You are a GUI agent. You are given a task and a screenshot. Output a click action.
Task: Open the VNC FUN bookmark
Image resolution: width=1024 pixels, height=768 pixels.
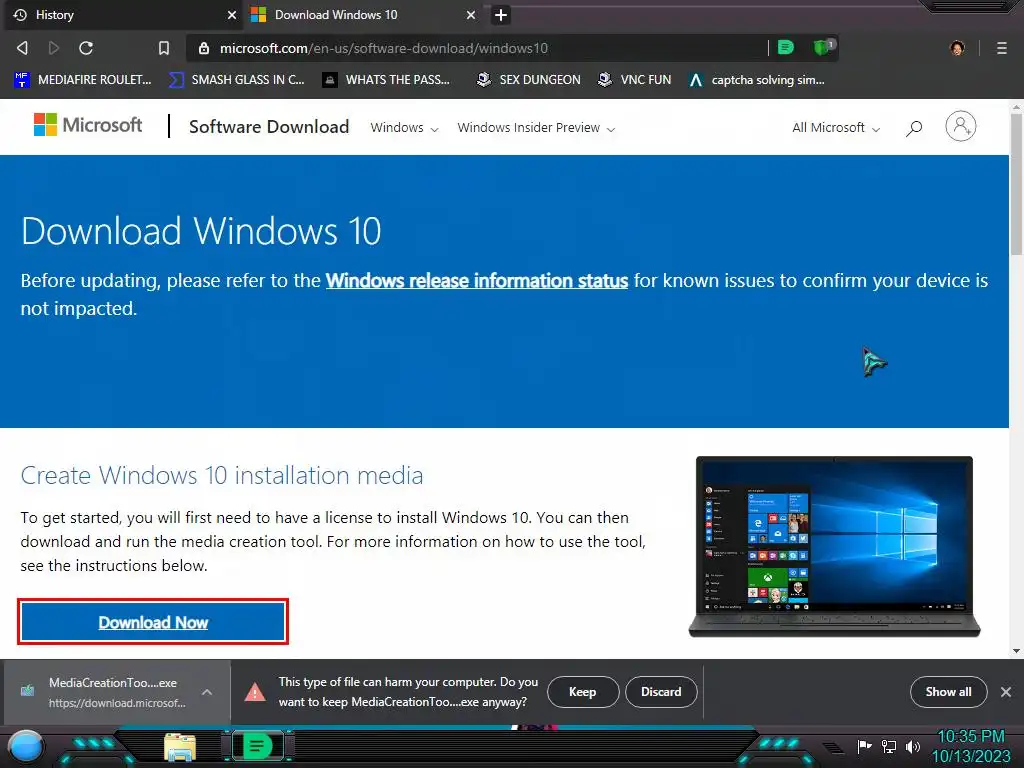click(635, 80)
